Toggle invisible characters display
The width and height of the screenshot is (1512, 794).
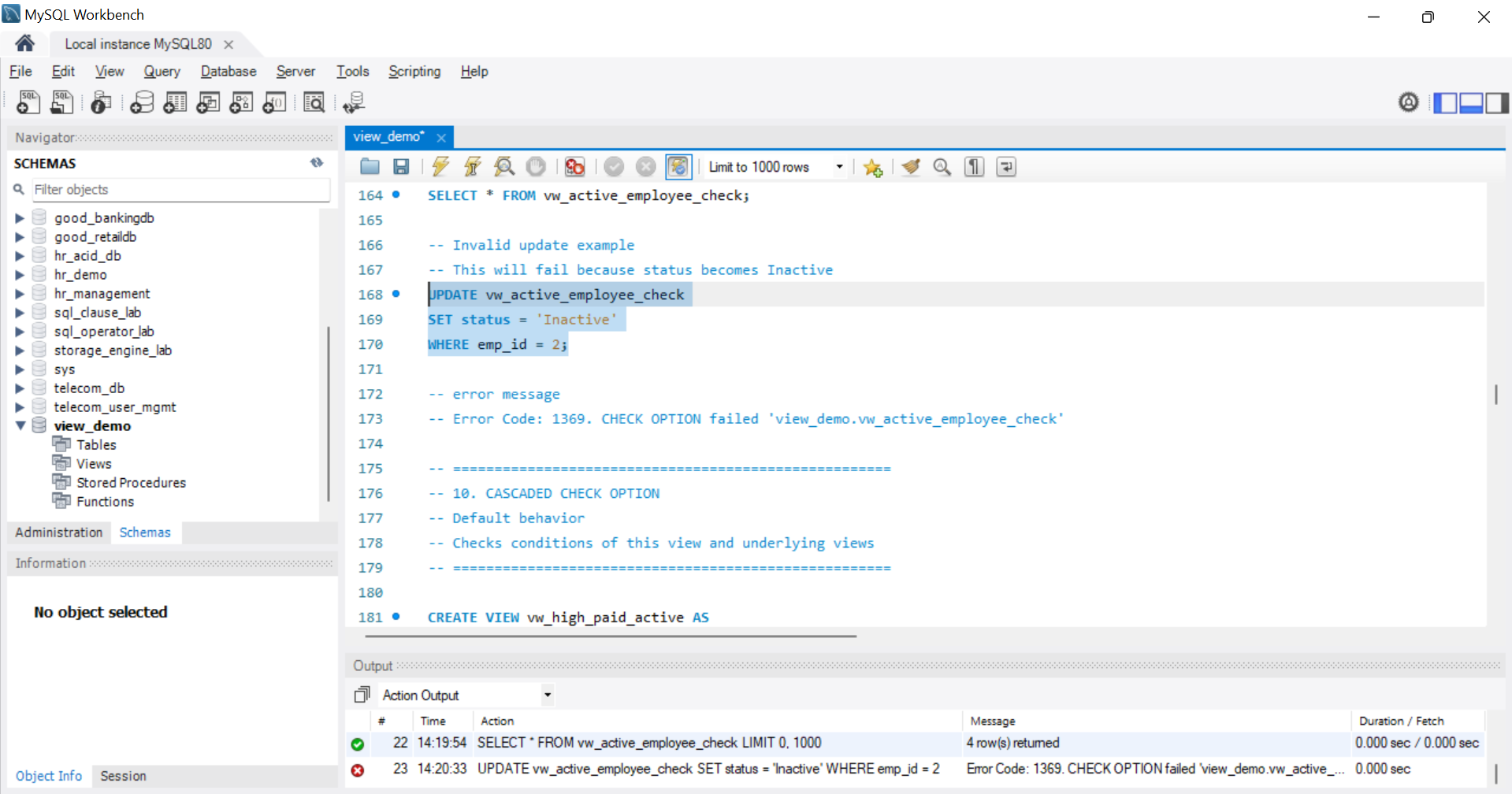[x=975, y=166]
